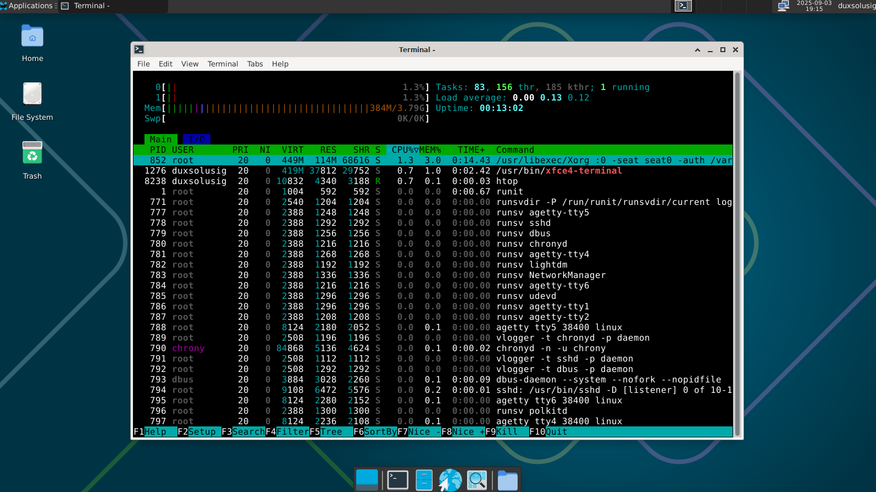The height and width of the screenshot is (492, 876).
Task: Open the Home desktop icon
Action: coord(32,40)
